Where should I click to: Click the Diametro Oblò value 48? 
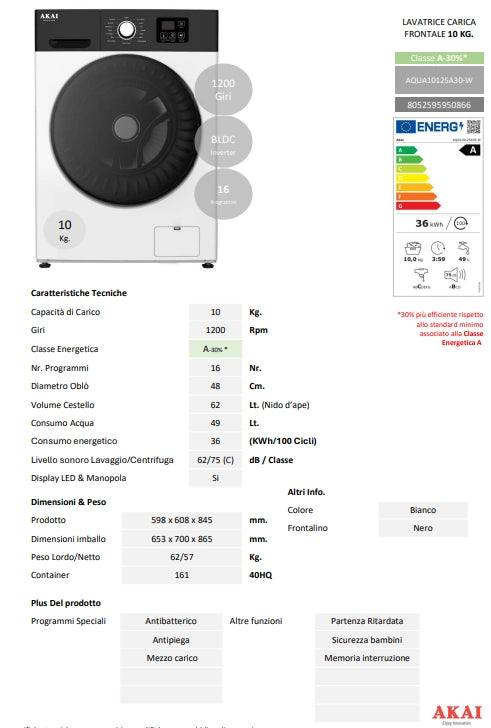[215, 386]
